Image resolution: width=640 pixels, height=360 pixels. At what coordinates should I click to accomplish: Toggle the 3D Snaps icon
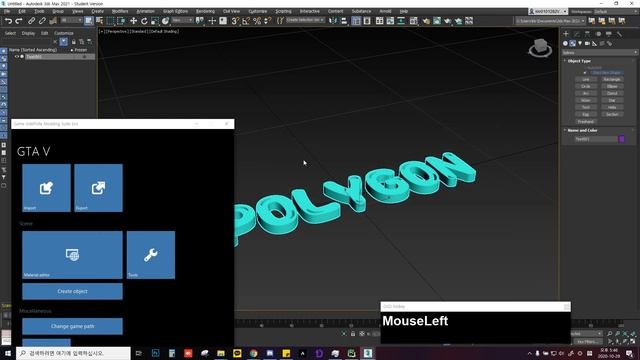pos(235,20)
